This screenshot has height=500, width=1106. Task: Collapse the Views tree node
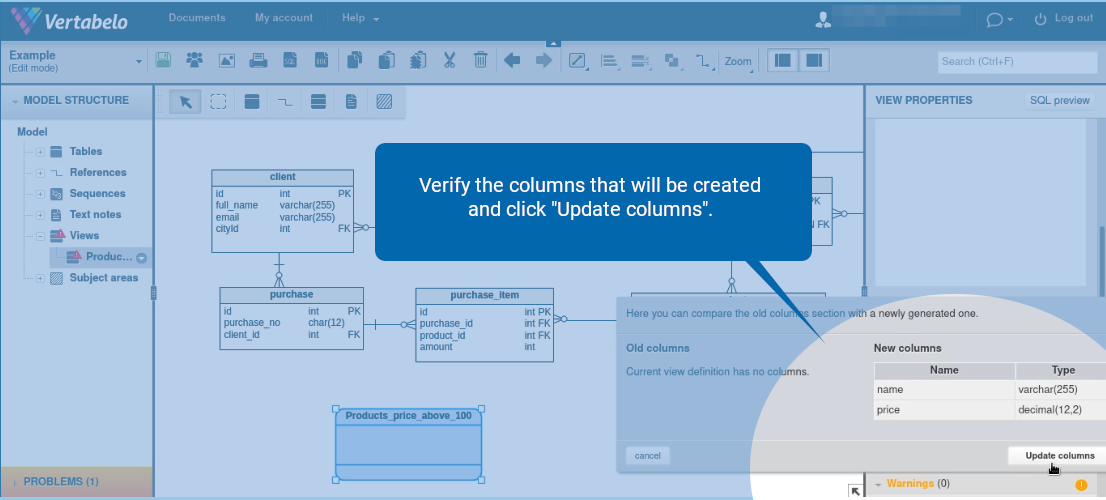pyautogui.click(x=40, y=236)
